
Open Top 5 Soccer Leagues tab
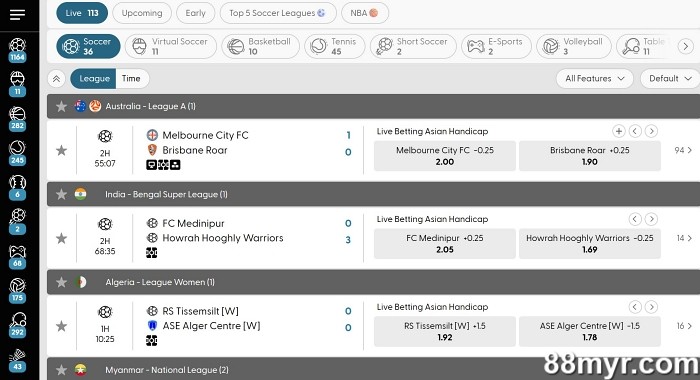point(278,13)
